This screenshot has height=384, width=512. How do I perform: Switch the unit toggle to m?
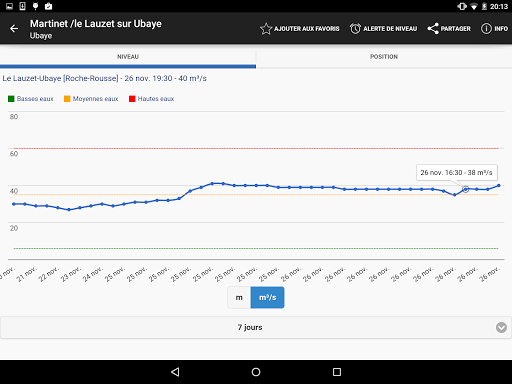point(239,297)
